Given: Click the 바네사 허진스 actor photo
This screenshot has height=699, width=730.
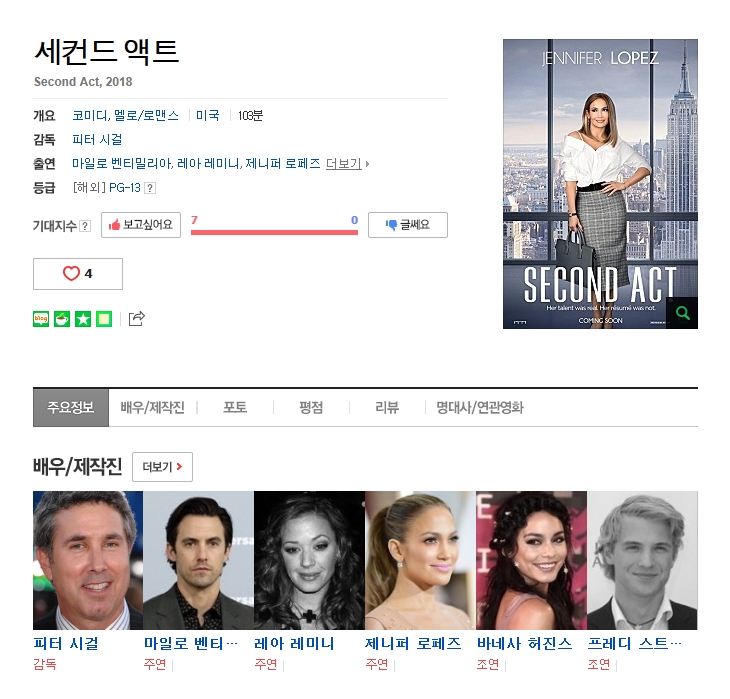Looking at the screenshot, I should point(531,560).
